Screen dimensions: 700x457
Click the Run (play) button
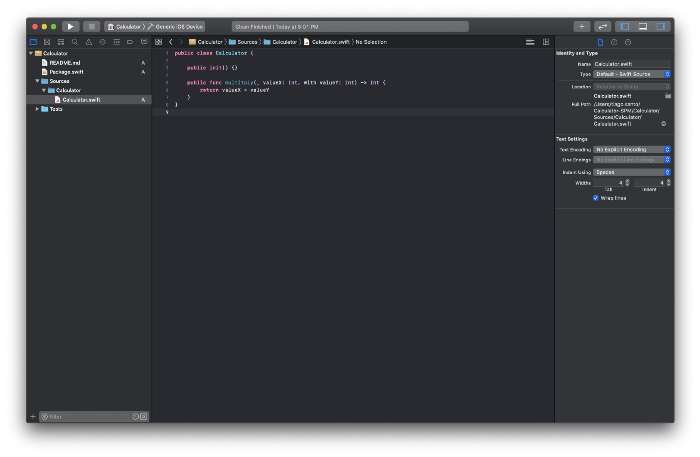point(70,26)
